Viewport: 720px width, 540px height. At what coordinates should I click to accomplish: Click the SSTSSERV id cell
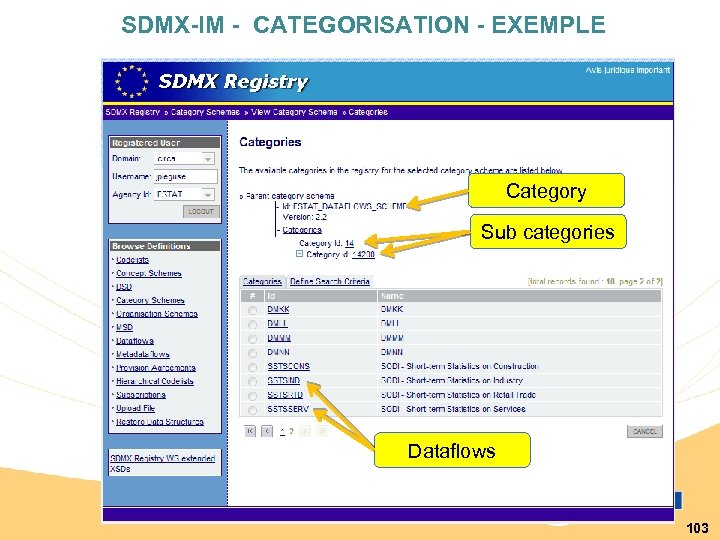coord(288,409)
